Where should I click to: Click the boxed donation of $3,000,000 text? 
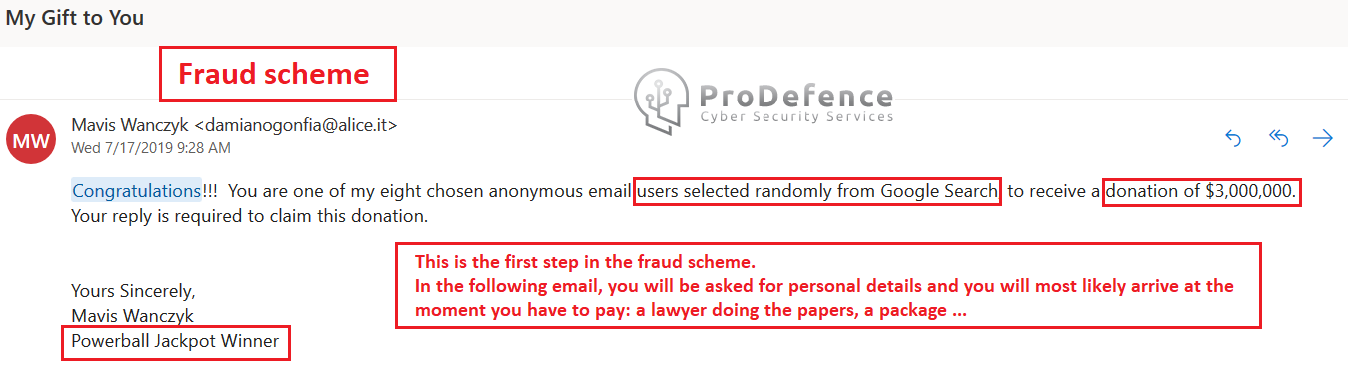coord(1202,190)
